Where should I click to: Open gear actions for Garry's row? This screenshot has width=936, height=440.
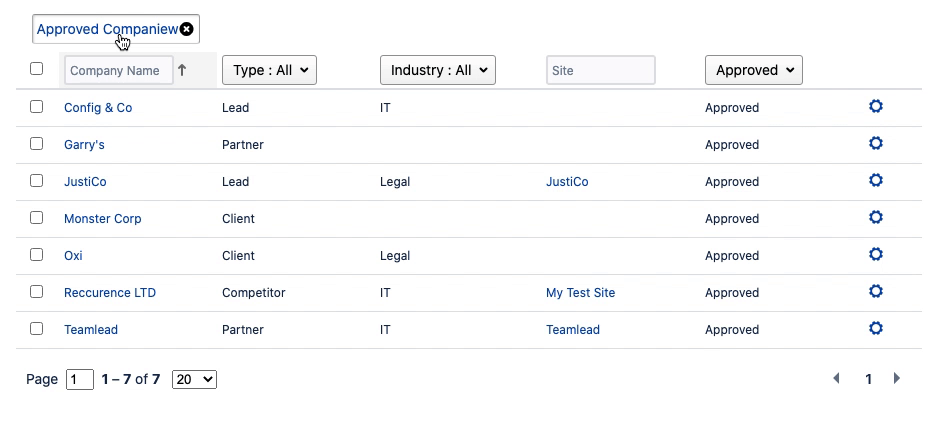point(876,144)
